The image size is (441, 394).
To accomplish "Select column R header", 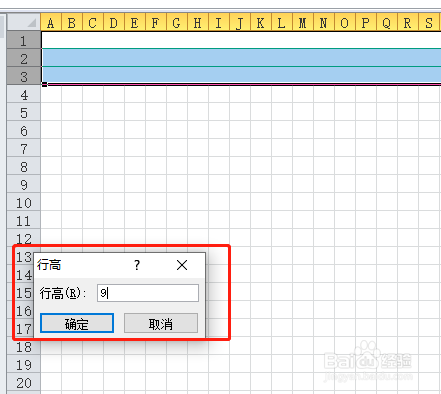I will pyautogui.click(x=408, y=23).
